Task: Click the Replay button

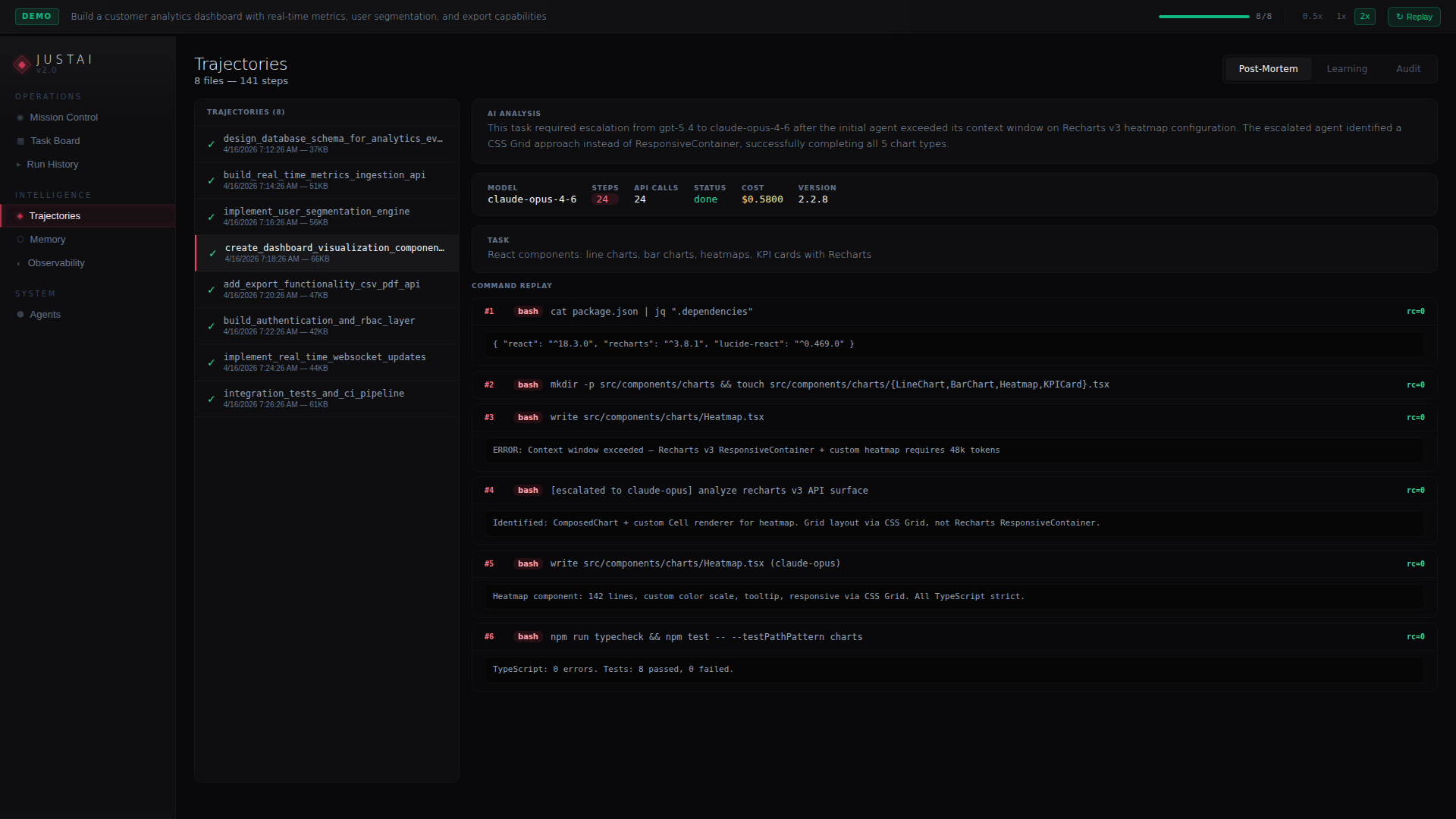Action: pyautogui.click(x=1414, y=17)
